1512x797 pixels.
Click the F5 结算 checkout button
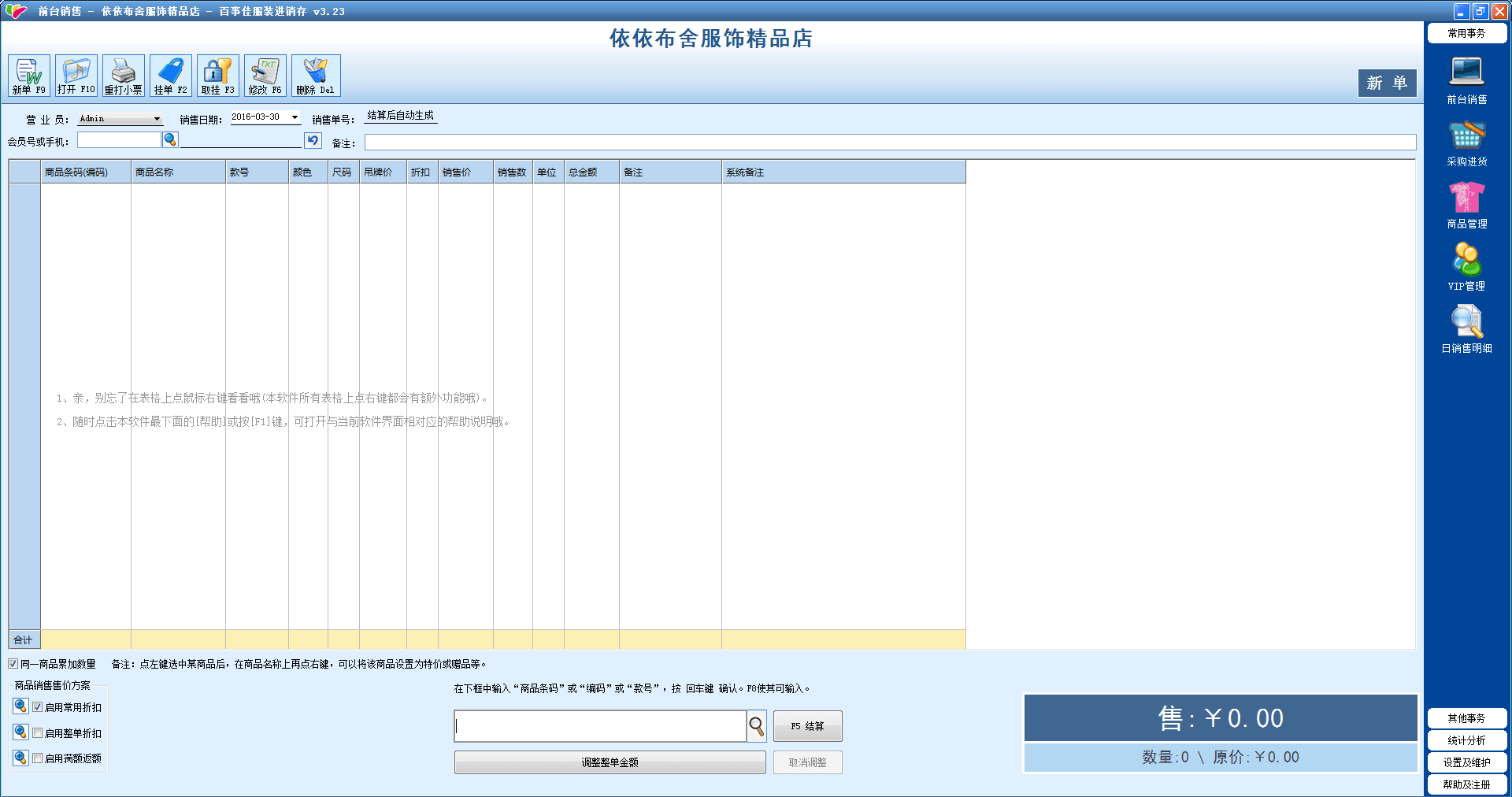pyautogui.click(x=807, y=726)
